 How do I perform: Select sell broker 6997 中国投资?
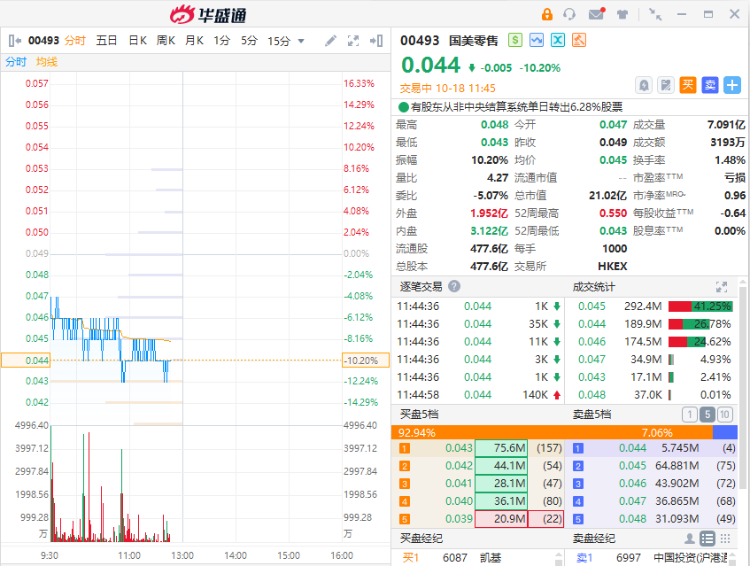pyautogui.click(x=651, y=558)
